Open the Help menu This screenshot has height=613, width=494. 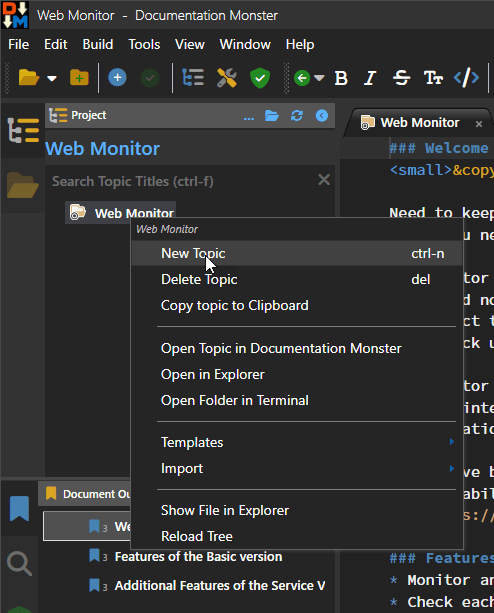300,45
